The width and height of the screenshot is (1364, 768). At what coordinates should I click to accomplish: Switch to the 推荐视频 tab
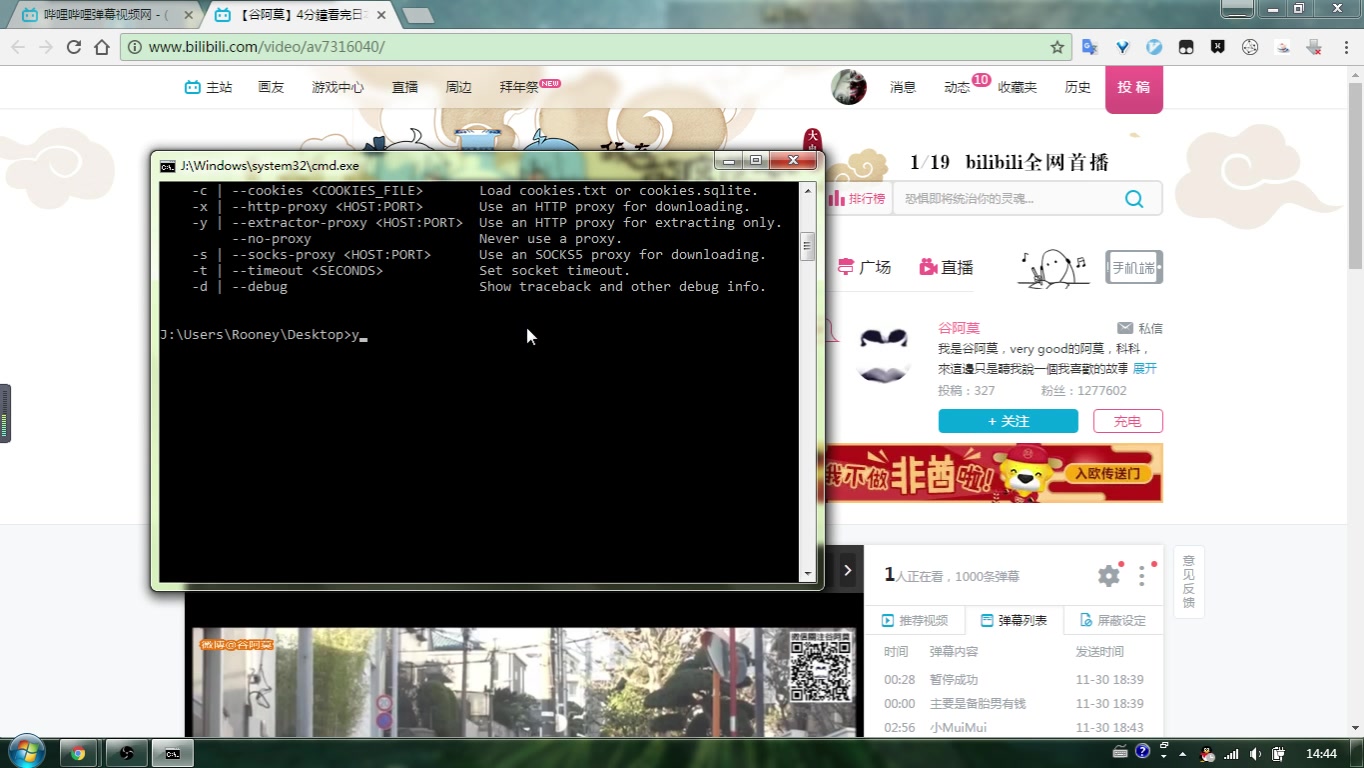pyautogui.click(x=915, y=621)
